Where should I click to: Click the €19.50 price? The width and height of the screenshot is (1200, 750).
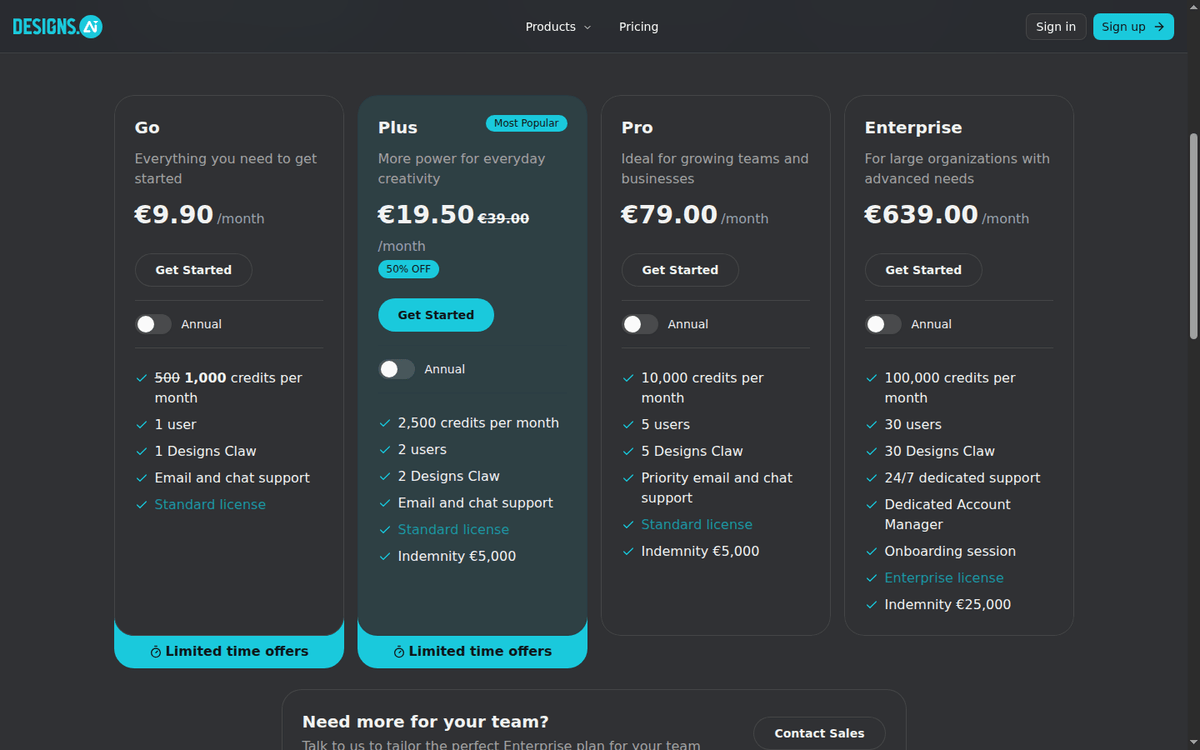pyautogui.click(x=426, y=215)
